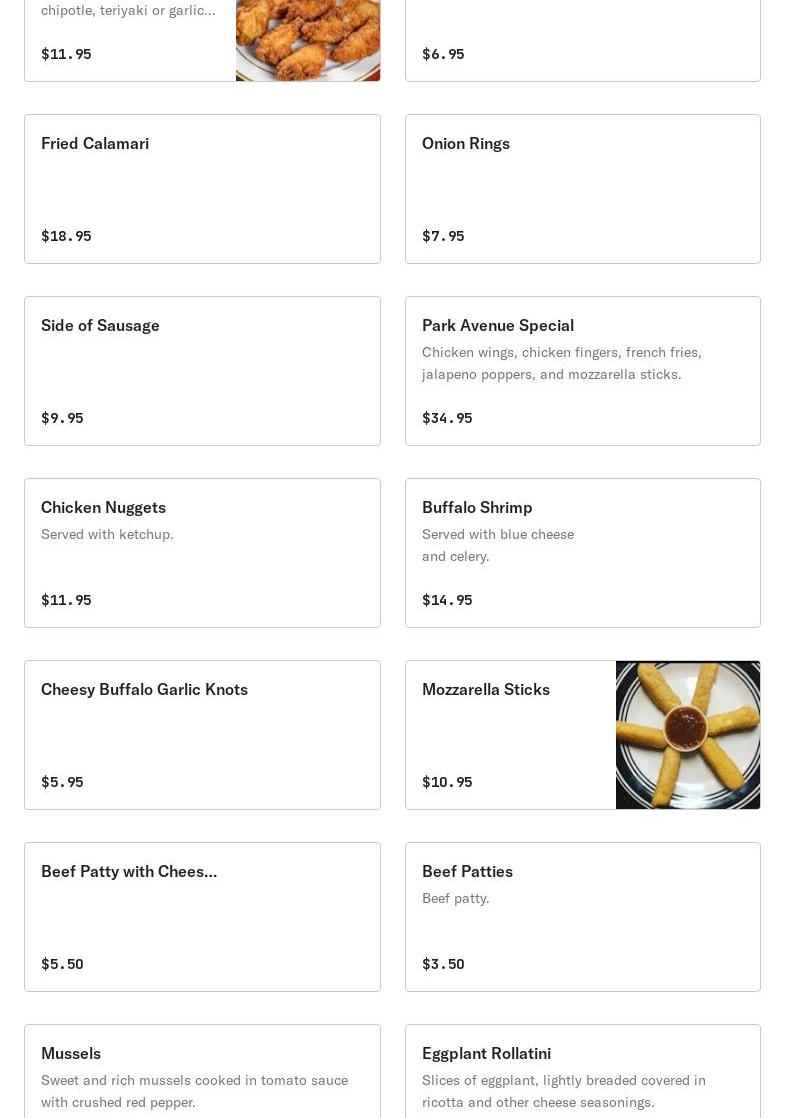The height and width of the screenshot is (1118, 785).
Task: Open the truncated Beef Patty with Cheese item
Action: pyautogui.click(x=202, y=917)
